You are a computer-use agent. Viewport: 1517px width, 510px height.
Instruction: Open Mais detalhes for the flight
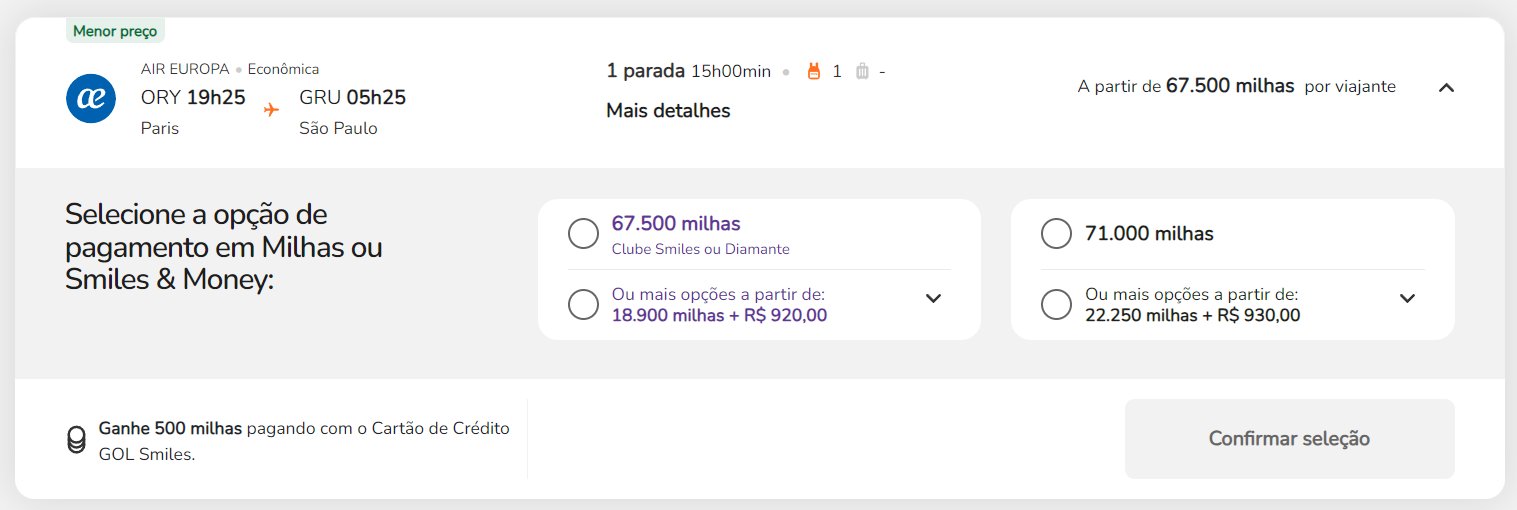pos(668,111)
